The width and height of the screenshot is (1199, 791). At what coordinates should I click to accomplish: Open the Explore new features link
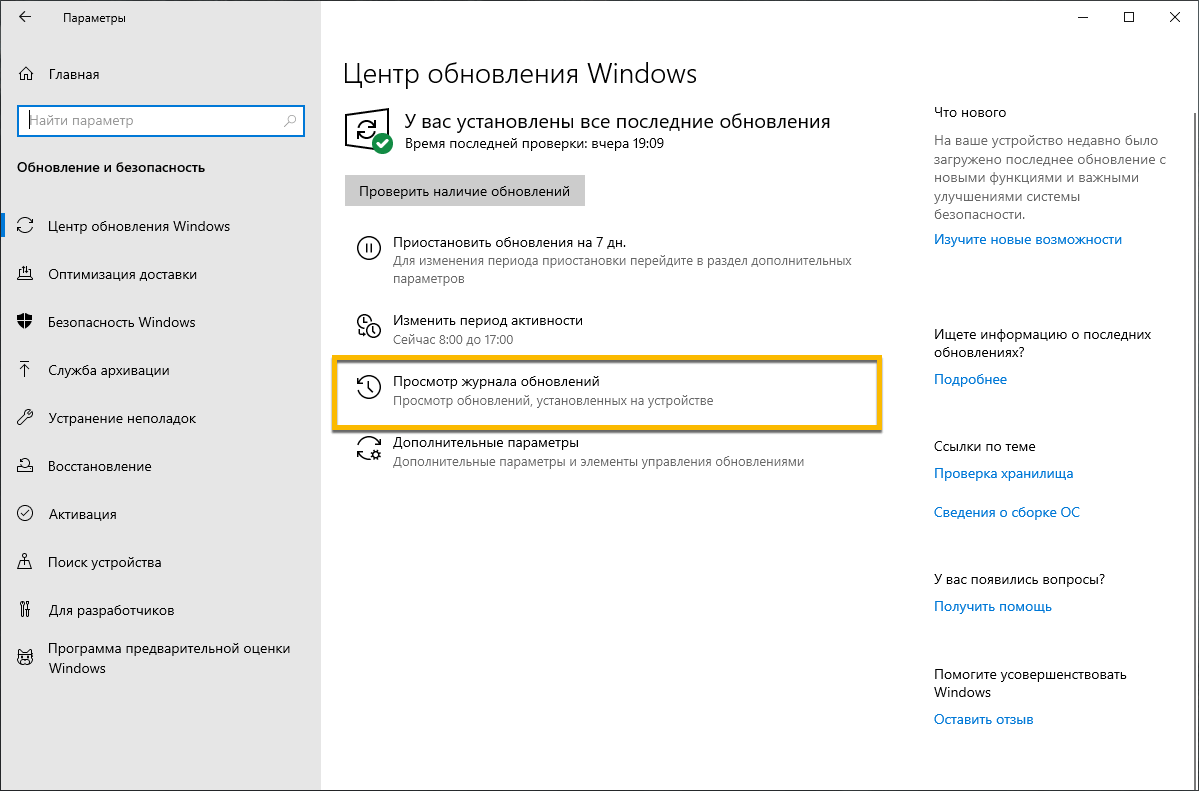[1027, 240]
